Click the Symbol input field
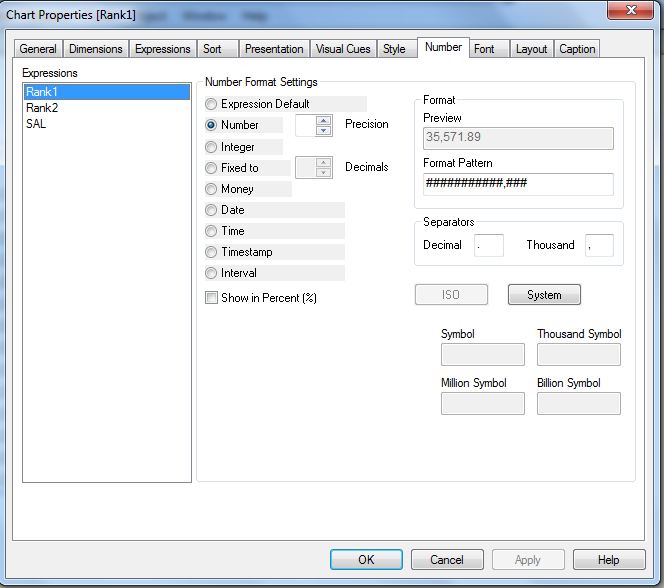The image size is (664, 588). click(483, 354)
